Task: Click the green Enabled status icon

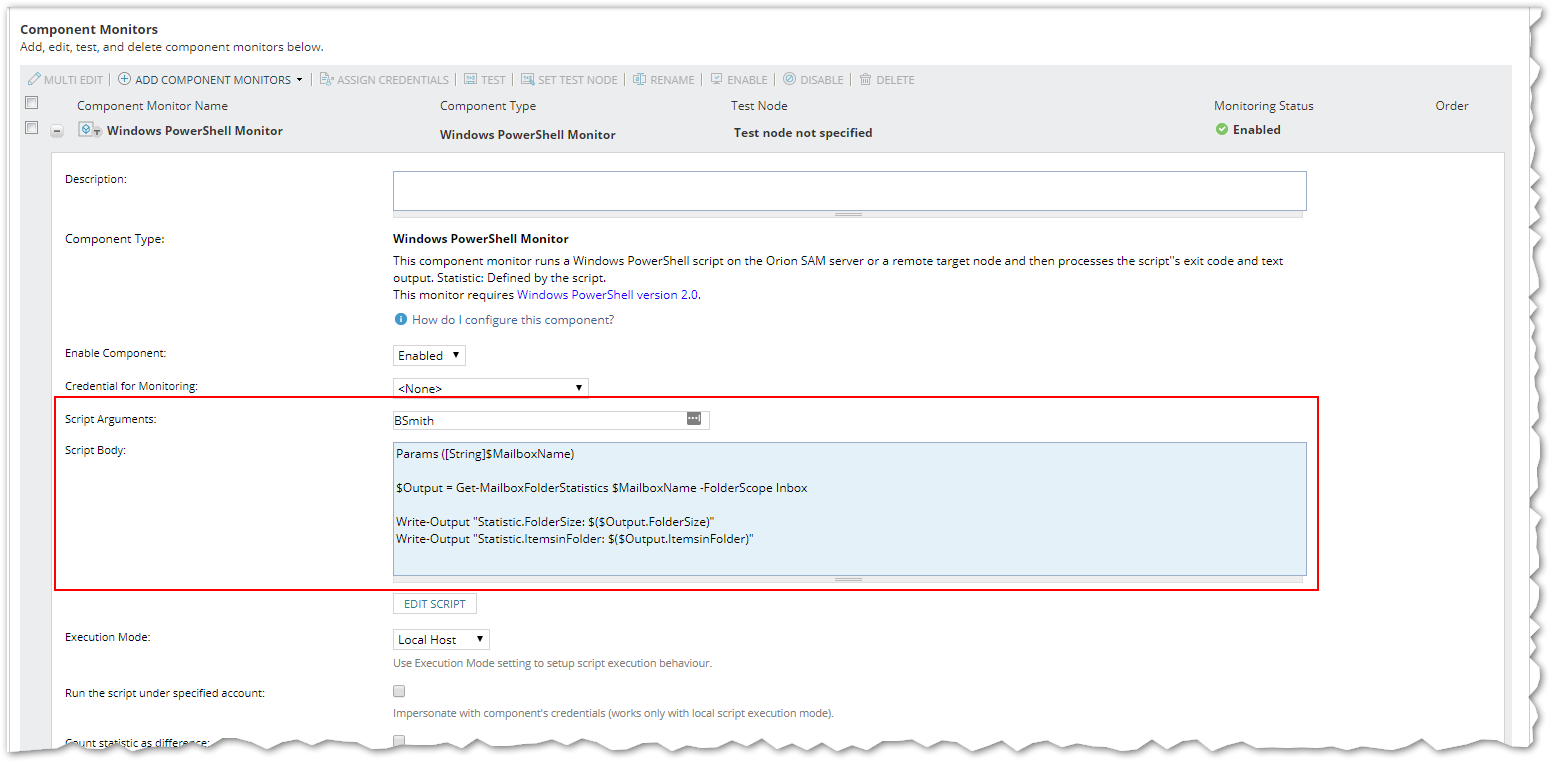Action: coord(1222,129)
